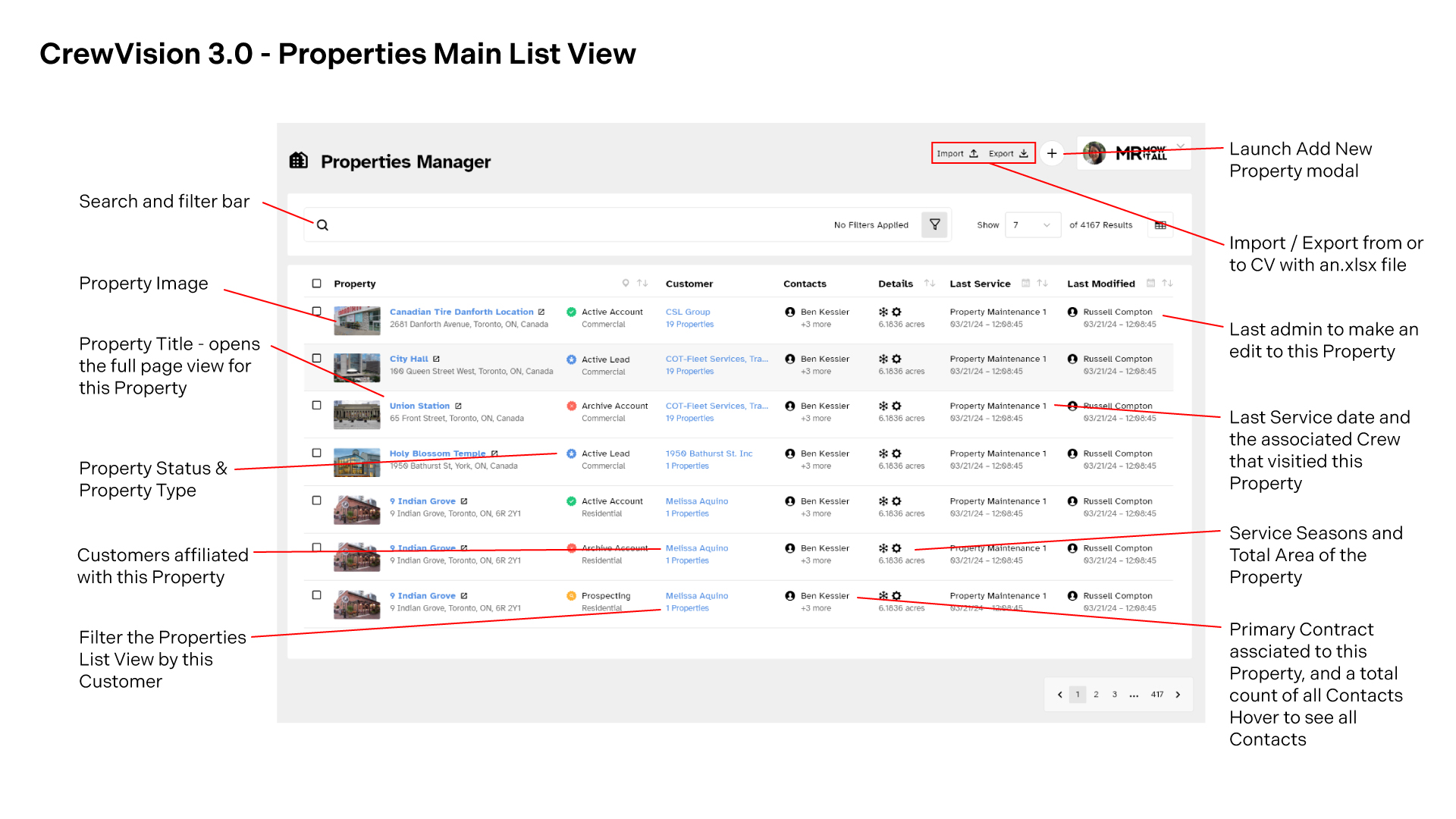Screen dimensions: 1456x819
Task: Sort by Details column arrows
Action: (930, 283)
